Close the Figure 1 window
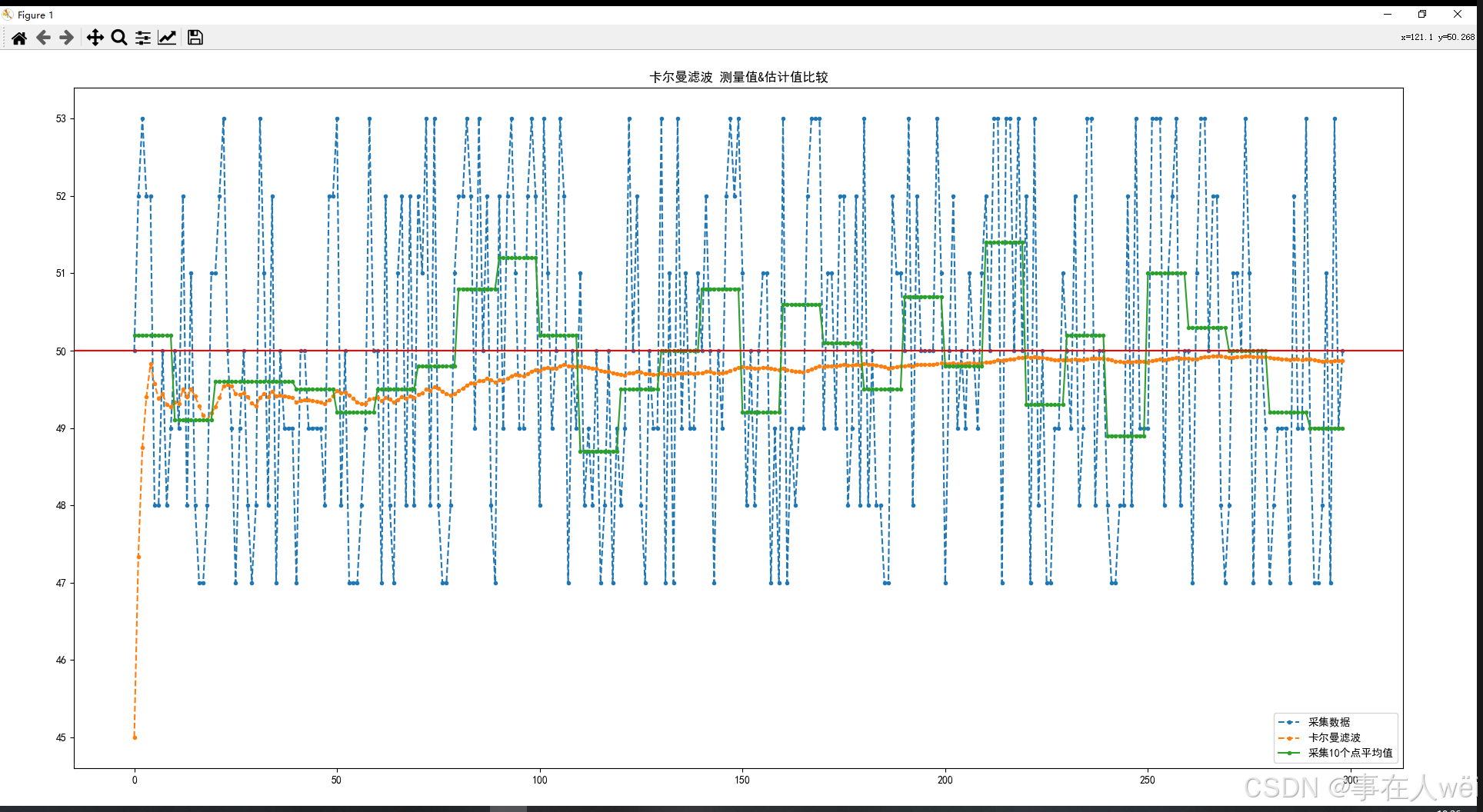This screenshot has width=1483, height=812. pos(1458,14)
